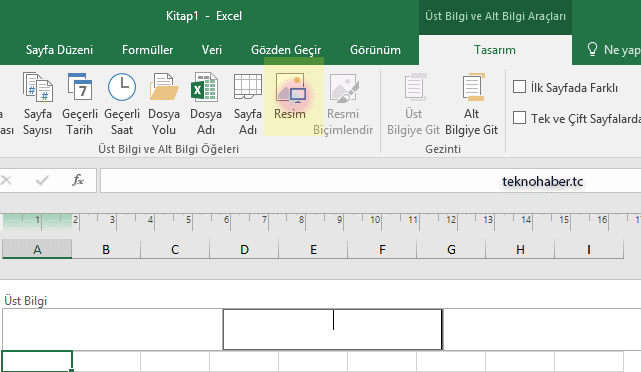641x372 pixels.
Task: Click the Resim picture icon
Action: tap(290, 87)
